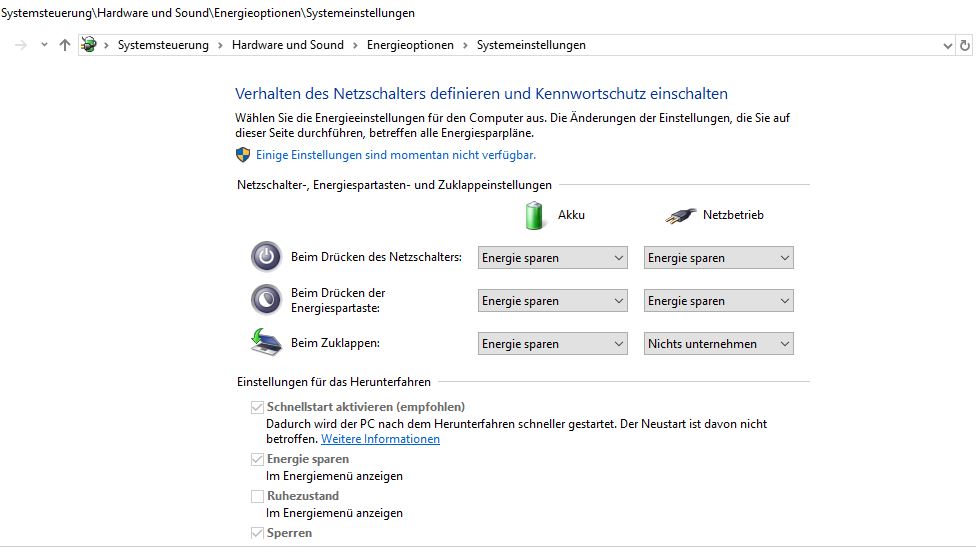Open Weitere Informationen link
The width and height of the screenshot is (976, 555).
(x=380, y=439)
